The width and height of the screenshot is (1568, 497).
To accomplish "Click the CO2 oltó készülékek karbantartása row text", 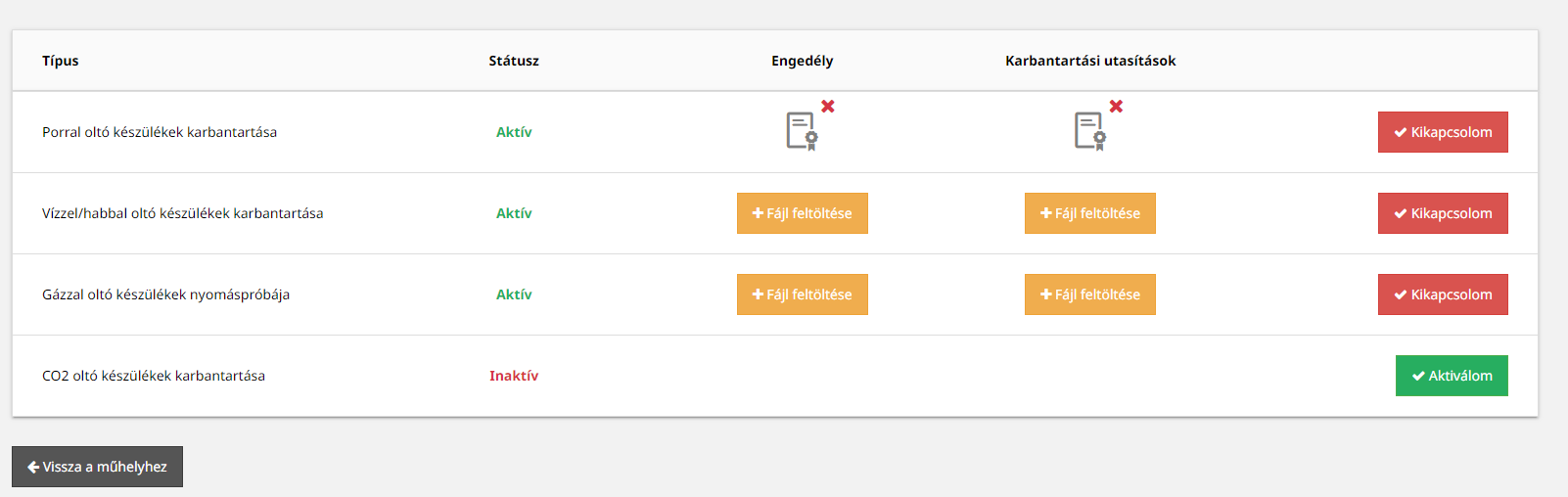I will coord(154,376).
